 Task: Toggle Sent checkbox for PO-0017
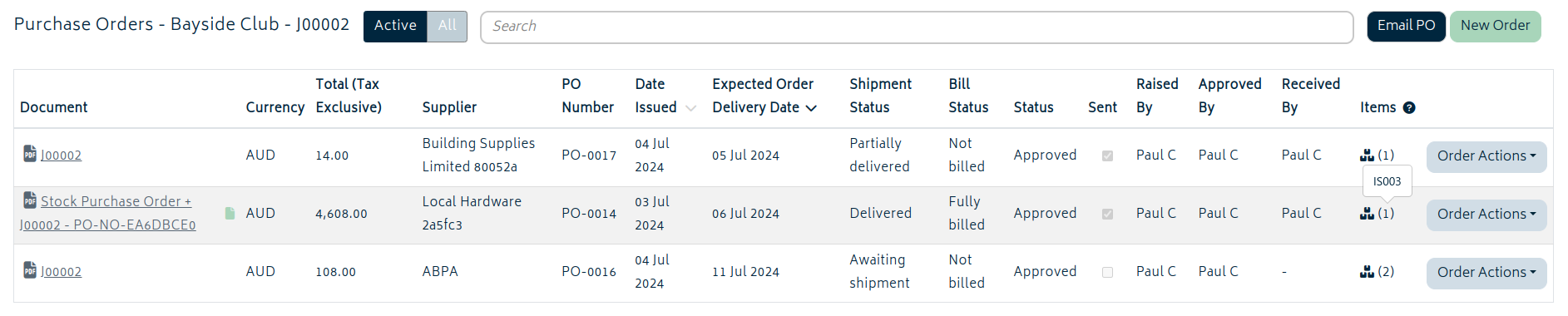pos(1107,156)
